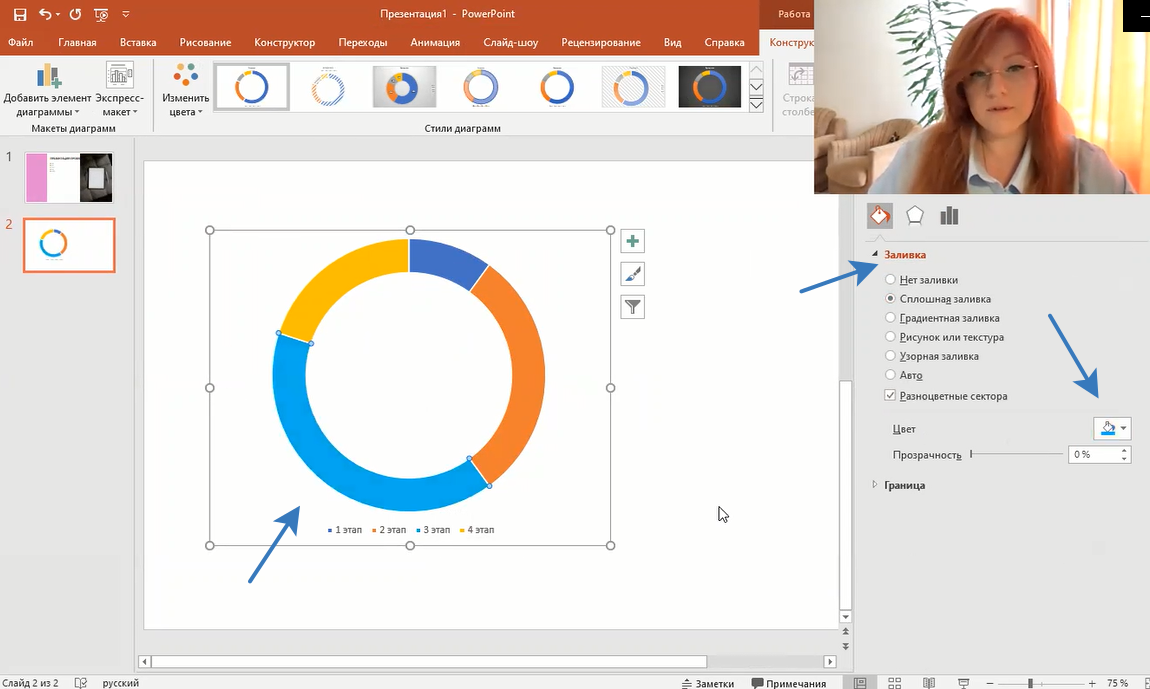Click the Save icon in title bar
The height and width of the screenshot is (689, 1150).
point(20,15)
